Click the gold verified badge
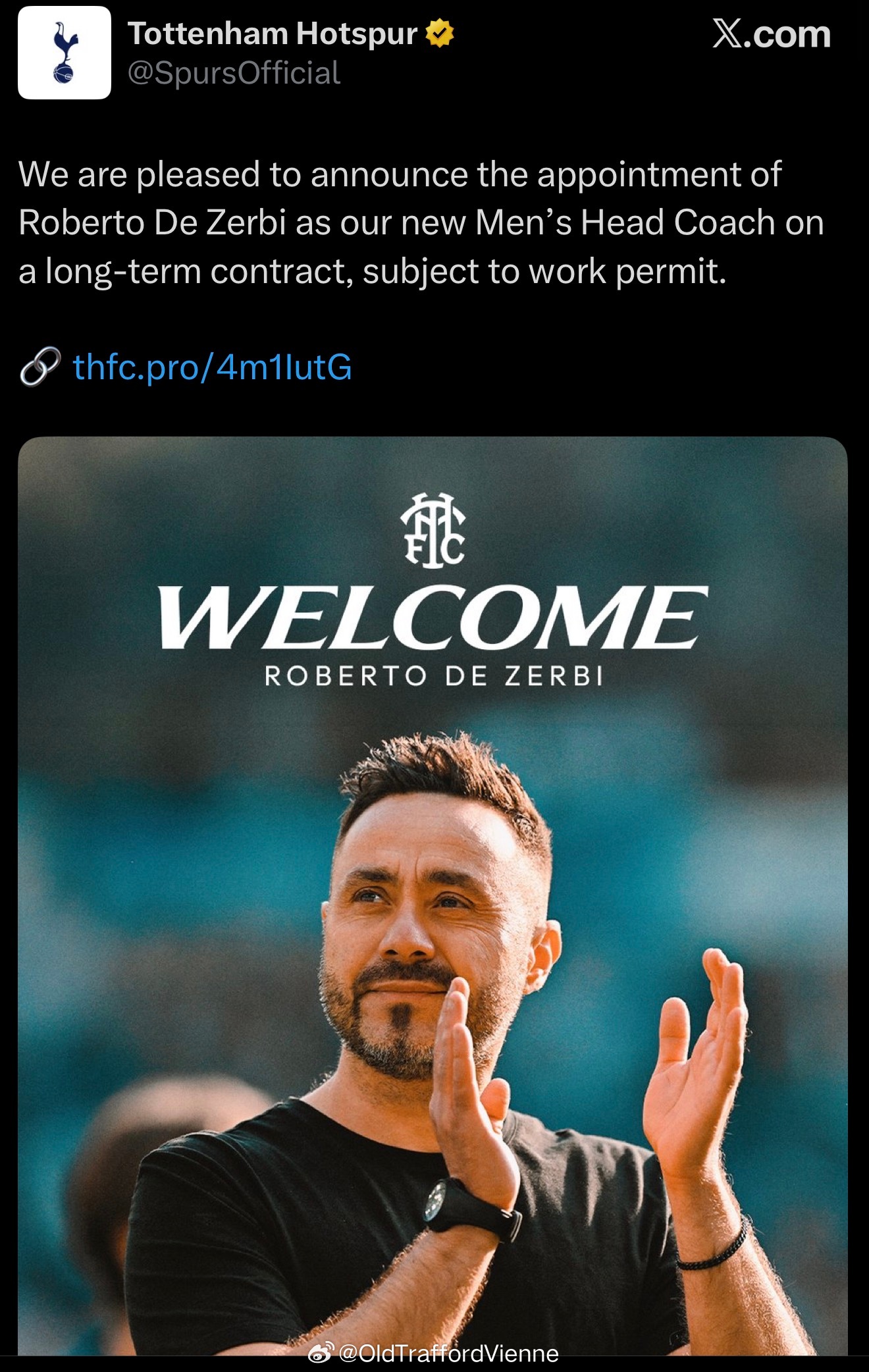The image size is (869, 1372). pyautogui.click(x=440, y=34)
